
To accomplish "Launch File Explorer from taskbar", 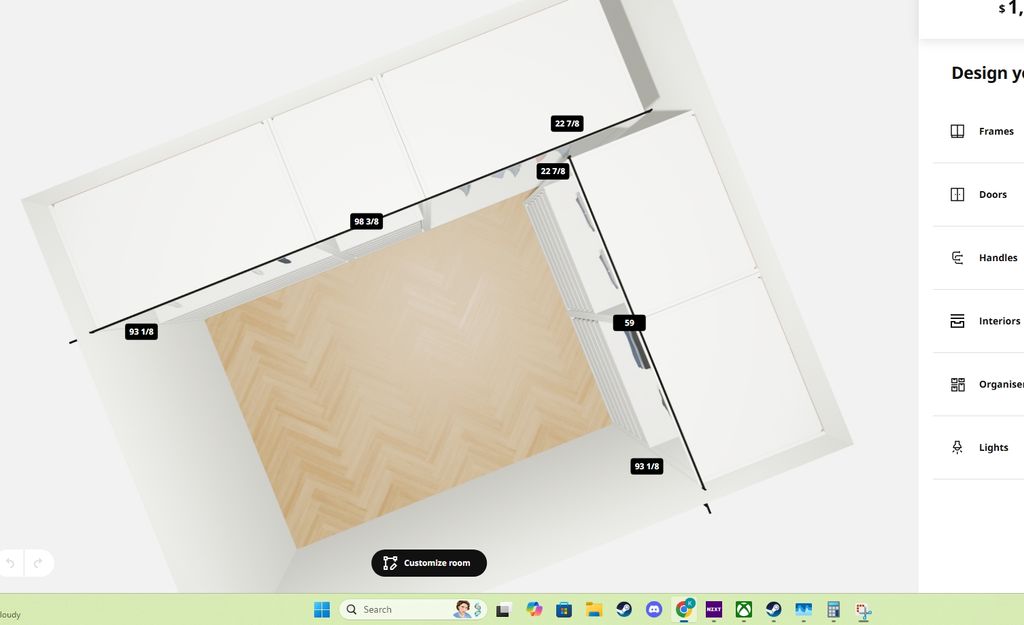I will (x=594, y=609).
